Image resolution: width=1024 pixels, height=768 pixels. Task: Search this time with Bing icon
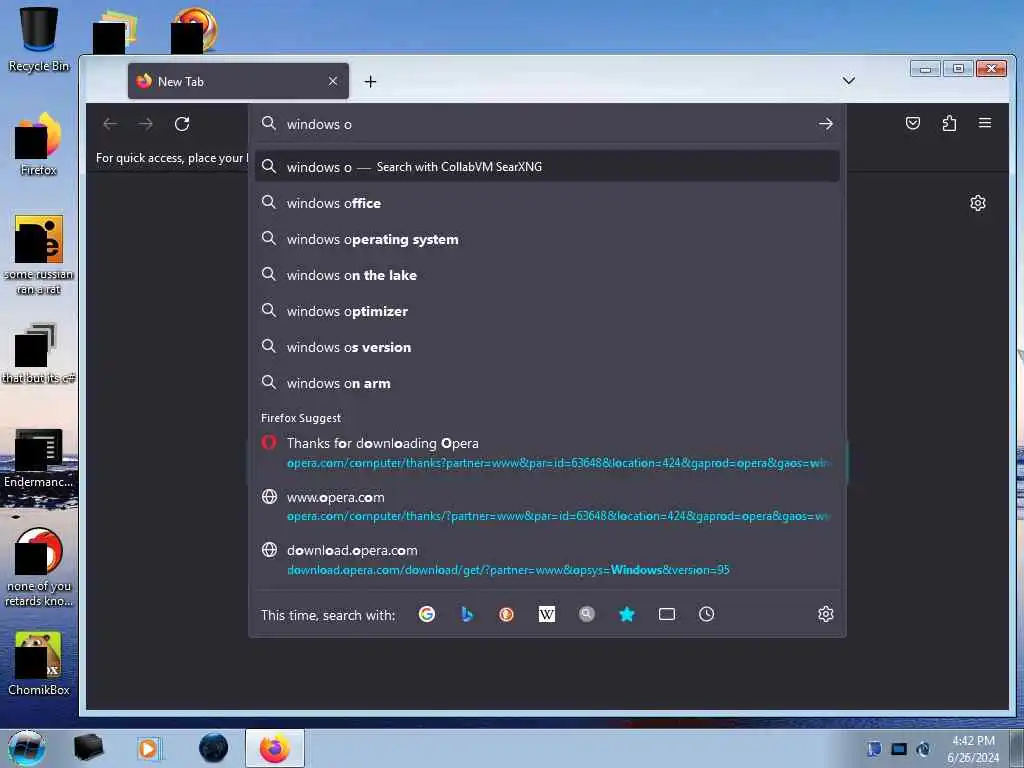click(x=466, y=615)
